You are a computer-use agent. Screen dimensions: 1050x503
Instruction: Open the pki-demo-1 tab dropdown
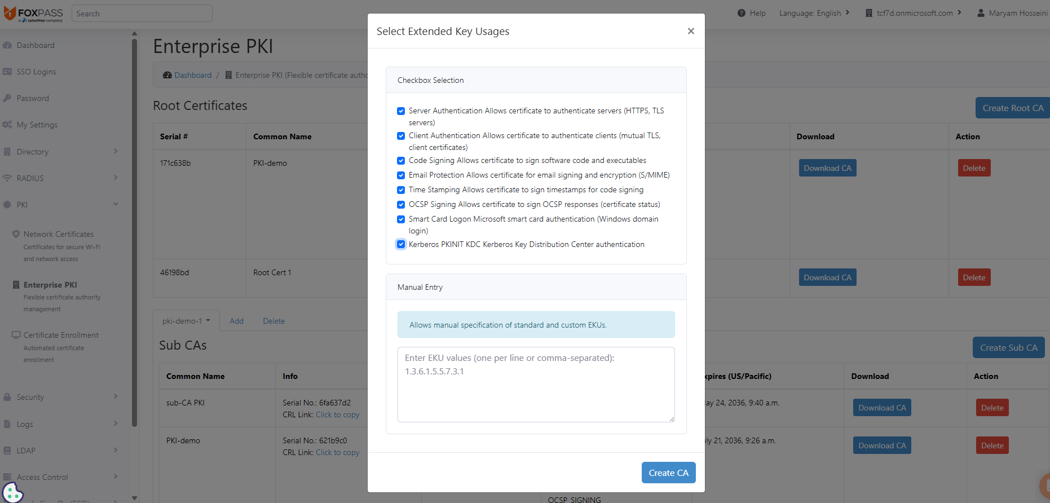187,321
